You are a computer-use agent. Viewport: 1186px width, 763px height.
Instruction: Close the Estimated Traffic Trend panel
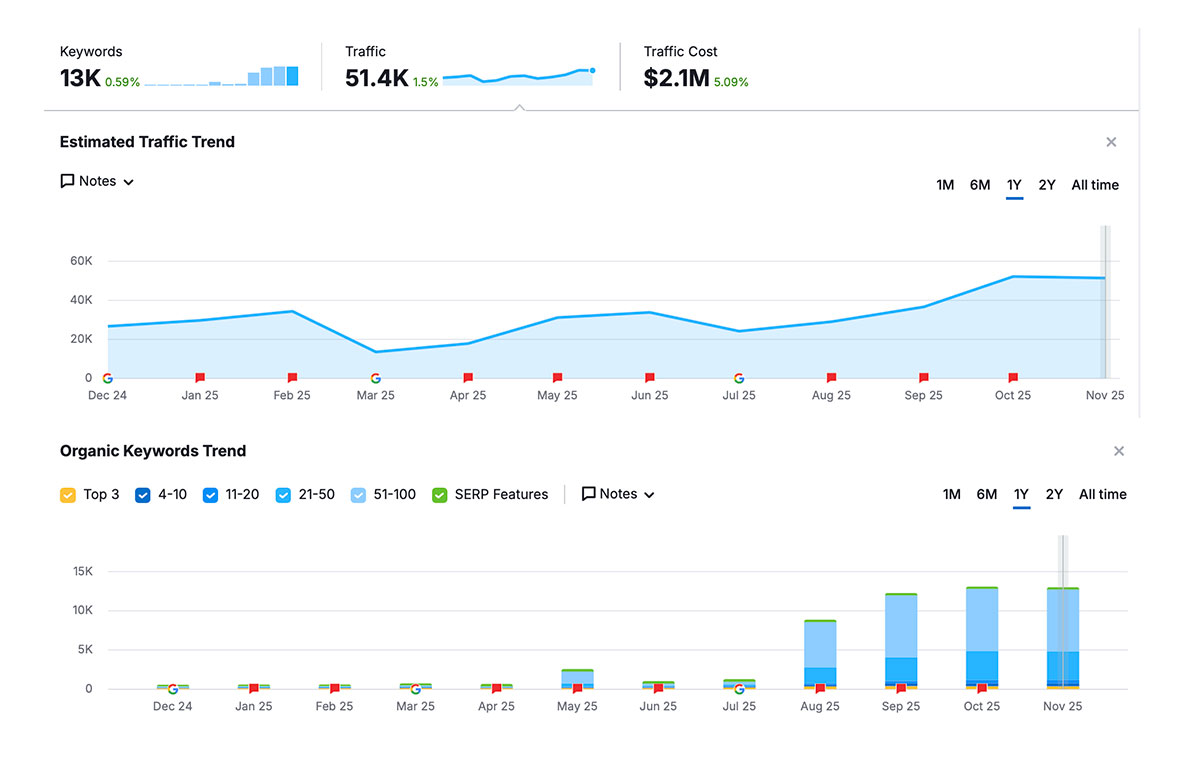click(x=1111, y=142)
